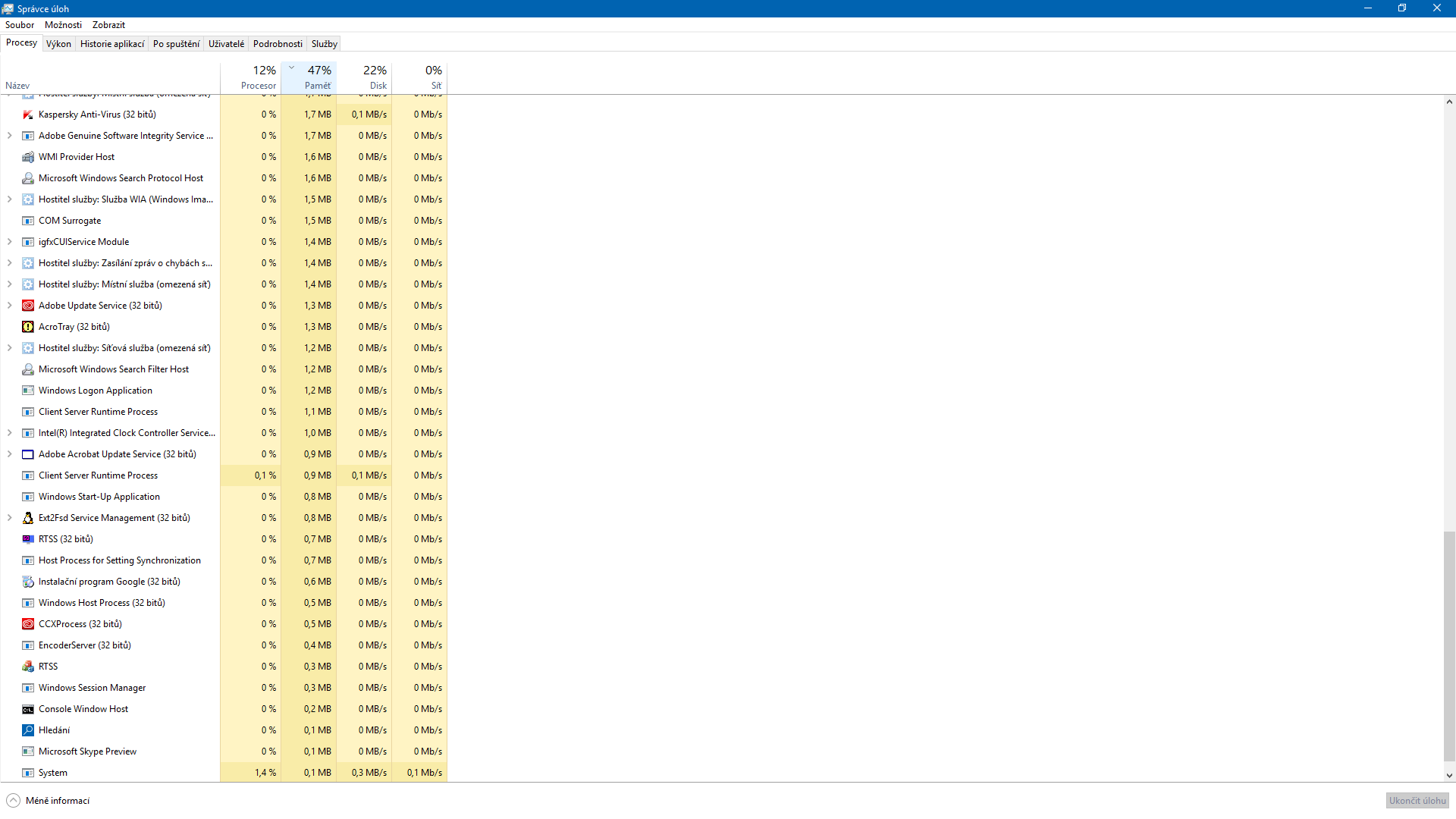Screen dimensions: 1456x819
Task: Sort by the Síť column header
Action: coord(419,78)
